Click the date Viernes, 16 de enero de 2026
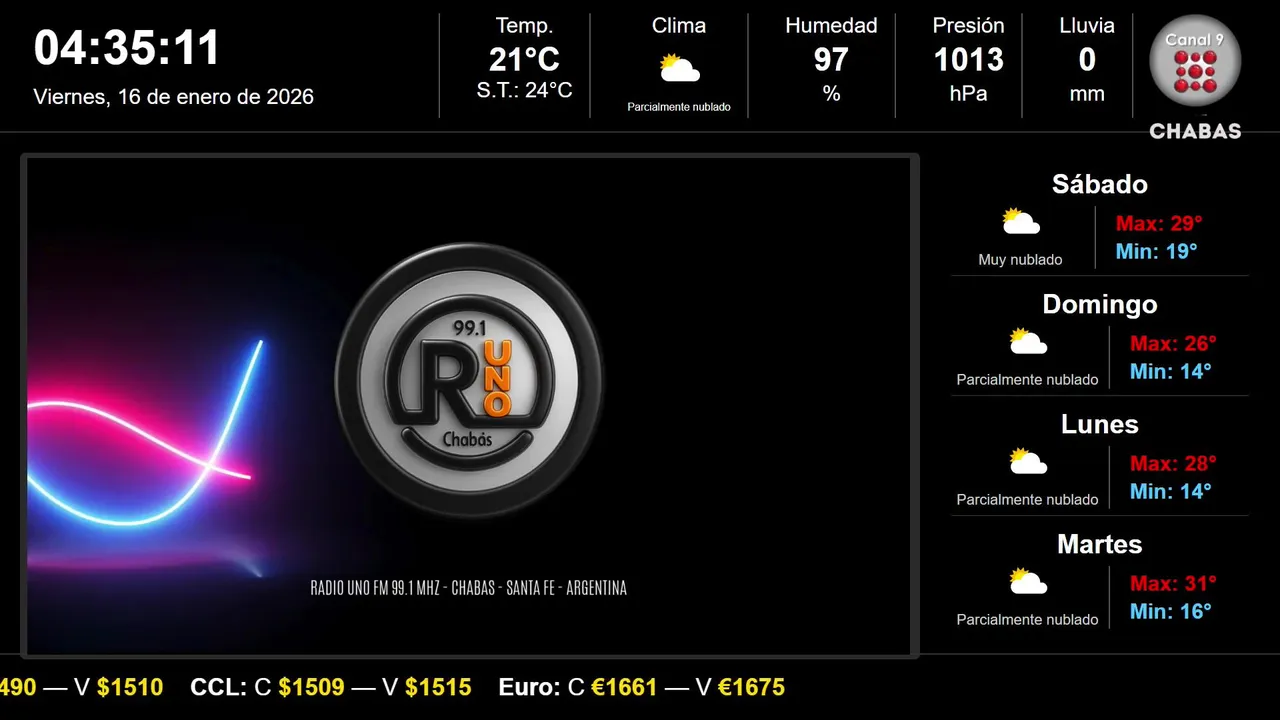Viewport: 1280px width, 720px height. click(174, 97)
